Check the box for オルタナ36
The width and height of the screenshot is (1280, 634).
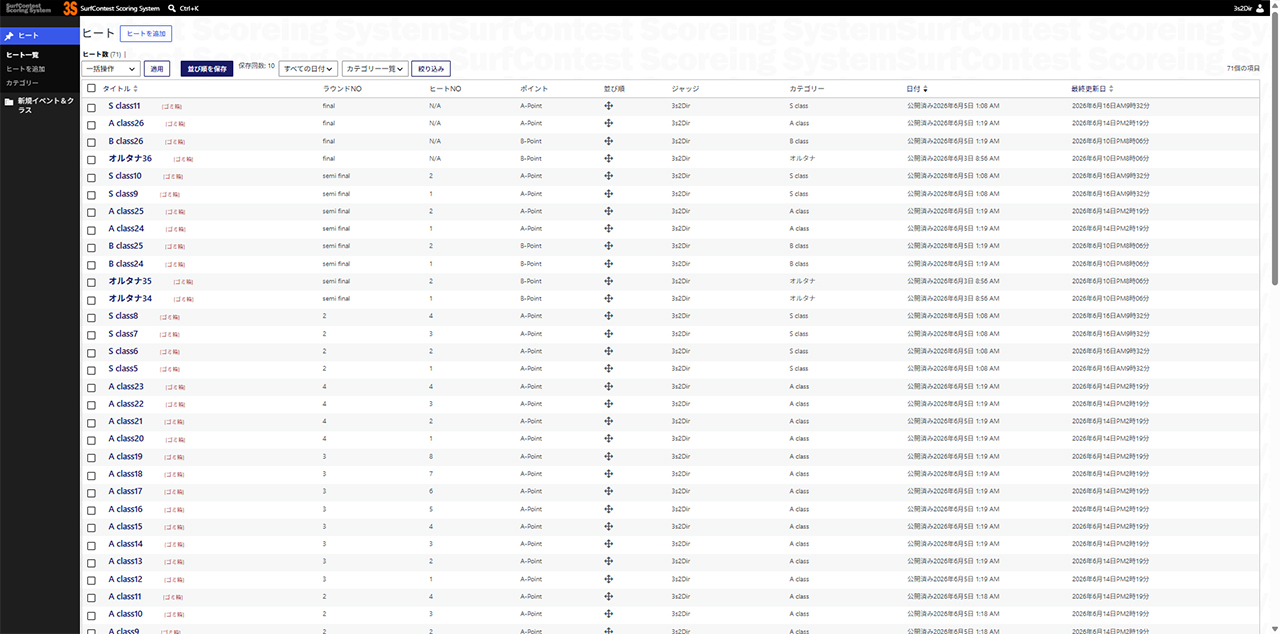tap(91, 159)
